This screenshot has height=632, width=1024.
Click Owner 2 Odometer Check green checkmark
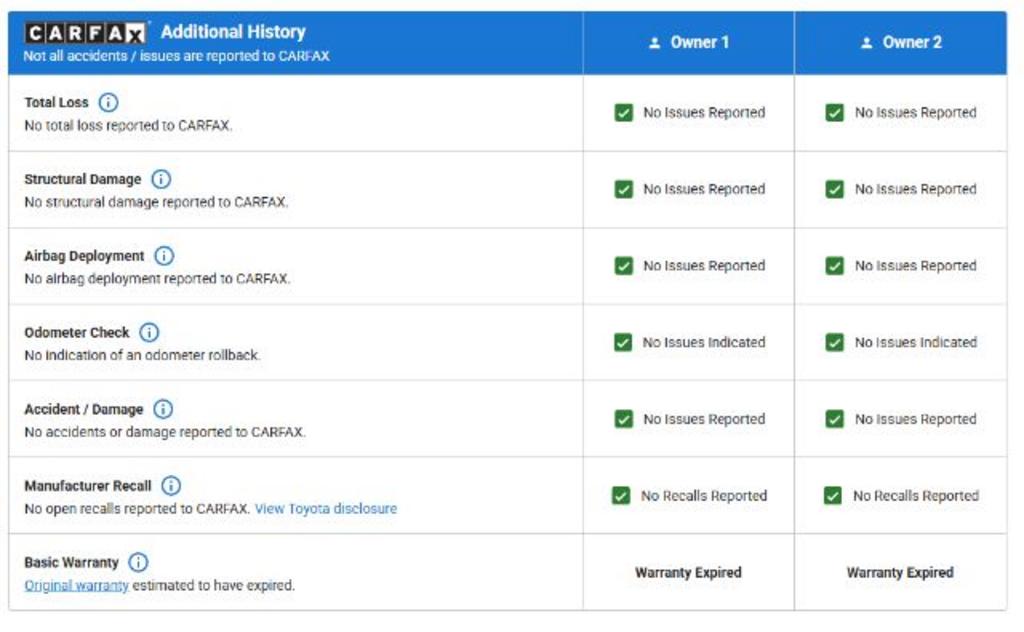835,342
